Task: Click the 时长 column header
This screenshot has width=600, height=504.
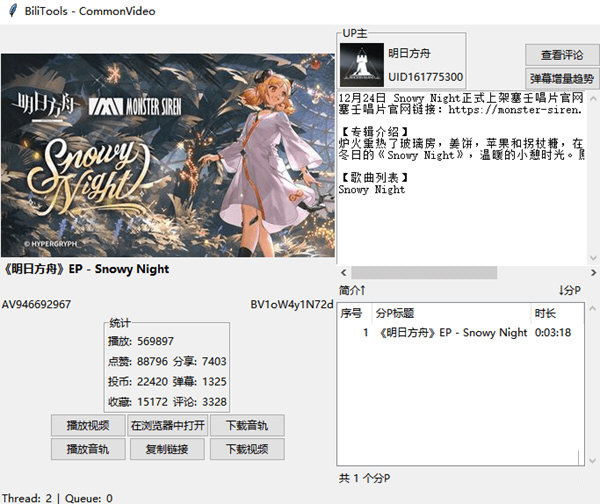Action: click(x=545, y=313)
